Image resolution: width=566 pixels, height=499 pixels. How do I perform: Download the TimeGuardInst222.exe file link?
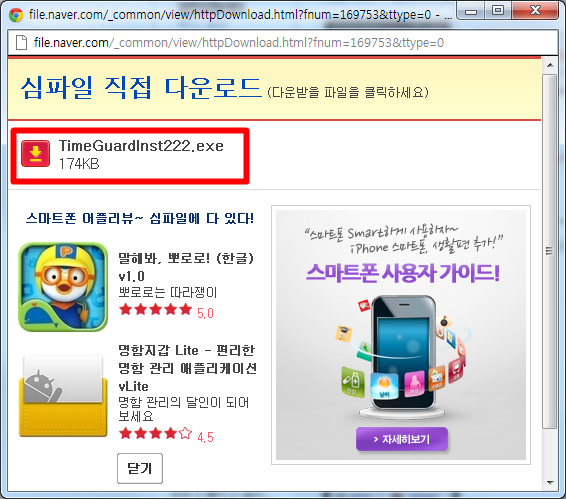click(x=141, y=146)
